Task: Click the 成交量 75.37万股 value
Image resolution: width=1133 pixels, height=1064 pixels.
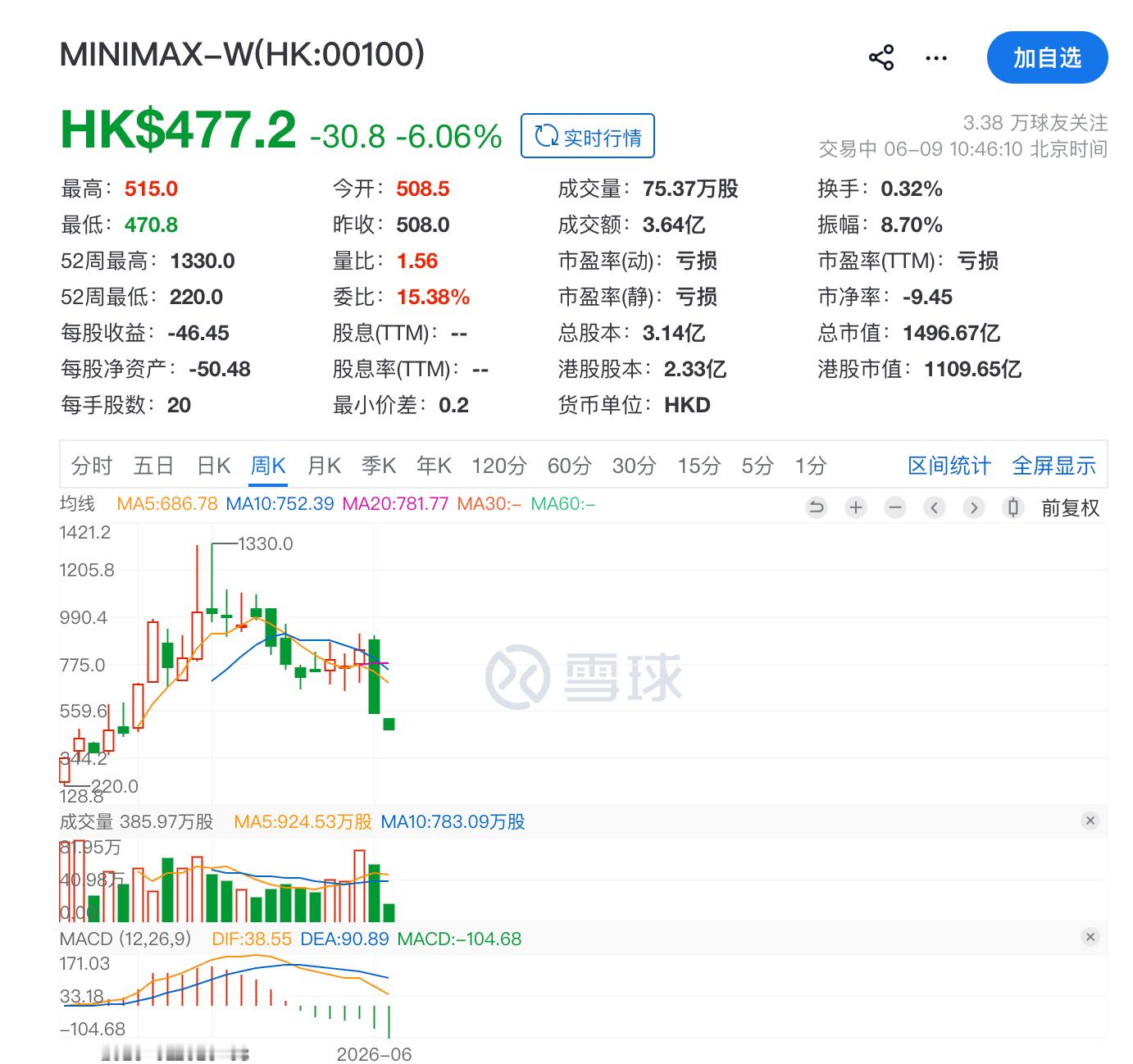Action: [x=690, y=189]
